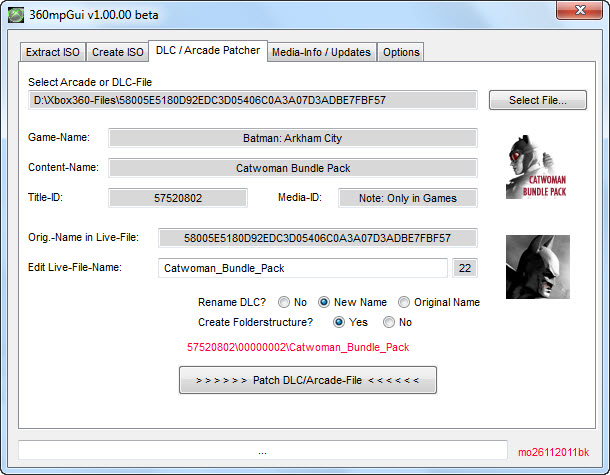610x475 pixels.
Task: Click the Title-ID field 57520802
Action: [x=177, y=198]
